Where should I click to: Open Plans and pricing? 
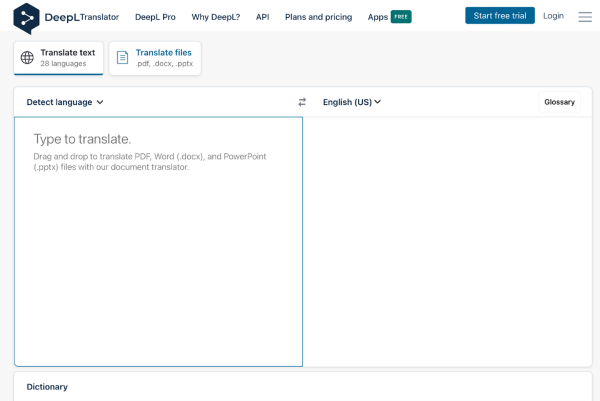[x=318, y=17]
